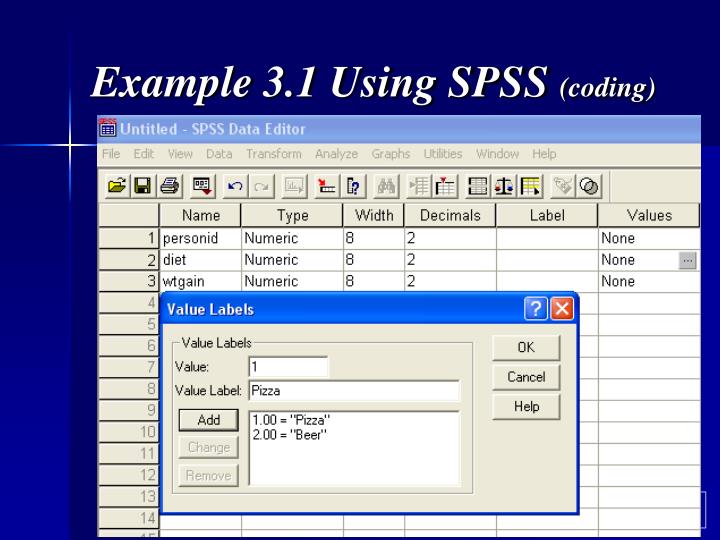720x540 pixels.
Task: Click the Width column header
Action: (x=374, y=215)
